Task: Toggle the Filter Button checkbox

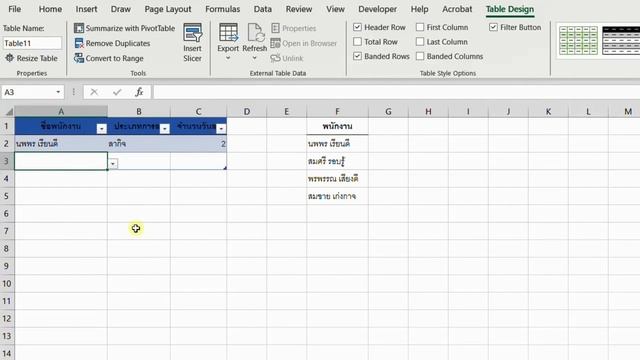Action: [x=493, y=27]
